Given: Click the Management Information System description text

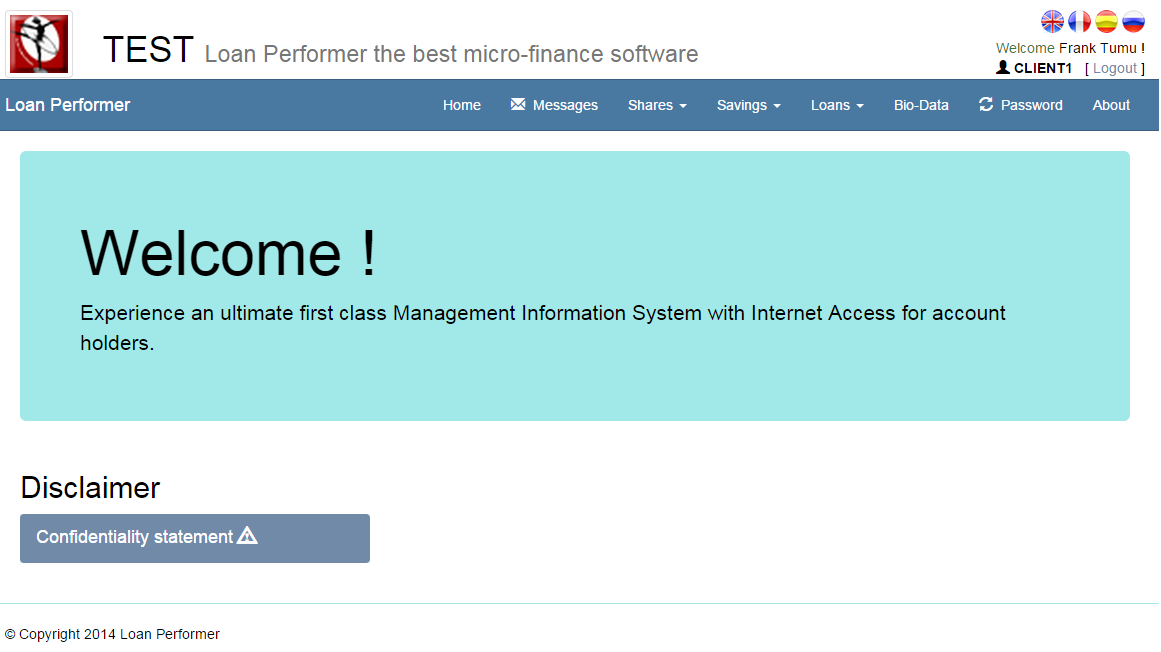Looking at the screenshot, I should click(x=543, y=328).
